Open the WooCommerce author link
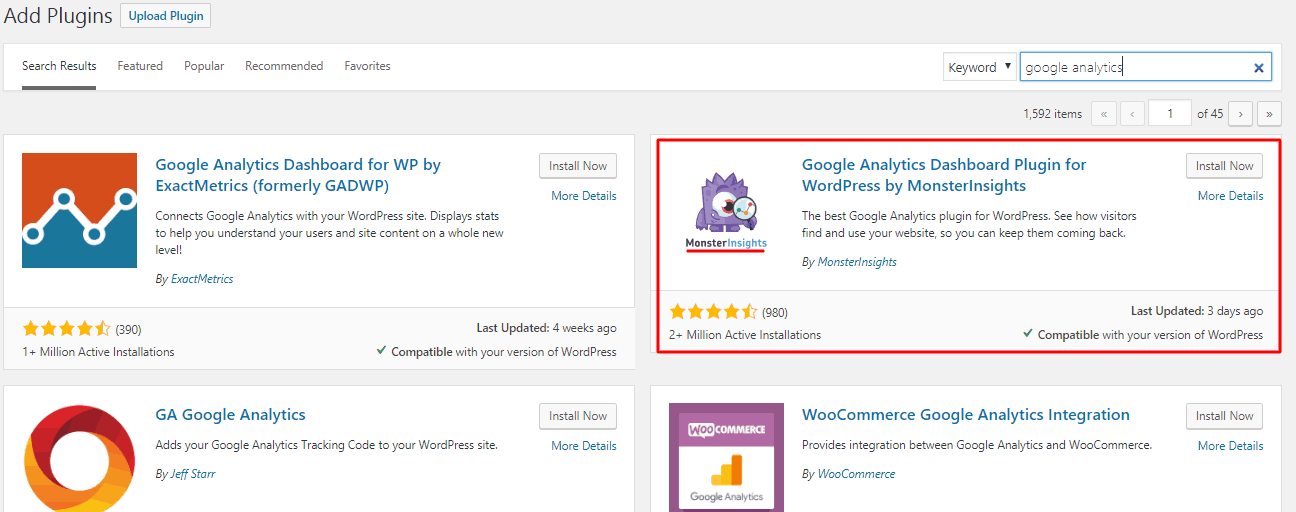The width and height of the screenshot is (1296, 512). tap(857, 474)
